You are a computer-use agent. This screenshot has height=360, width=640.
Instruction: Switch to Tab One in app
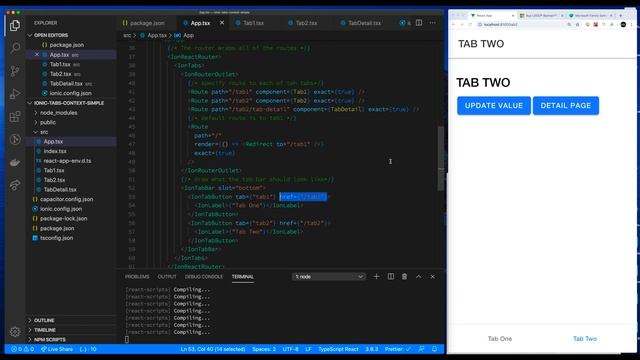click(x=500, y=338)
